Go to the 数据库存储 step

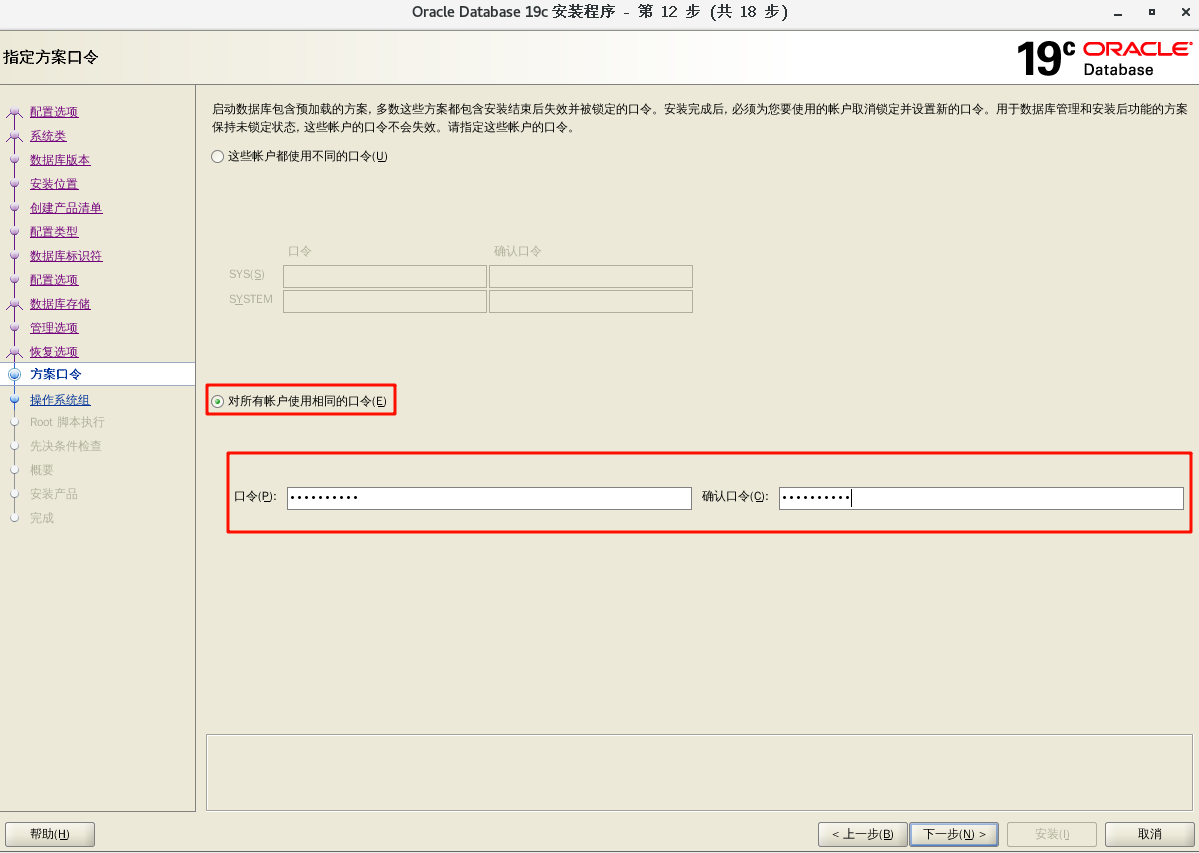pos(60,304)
